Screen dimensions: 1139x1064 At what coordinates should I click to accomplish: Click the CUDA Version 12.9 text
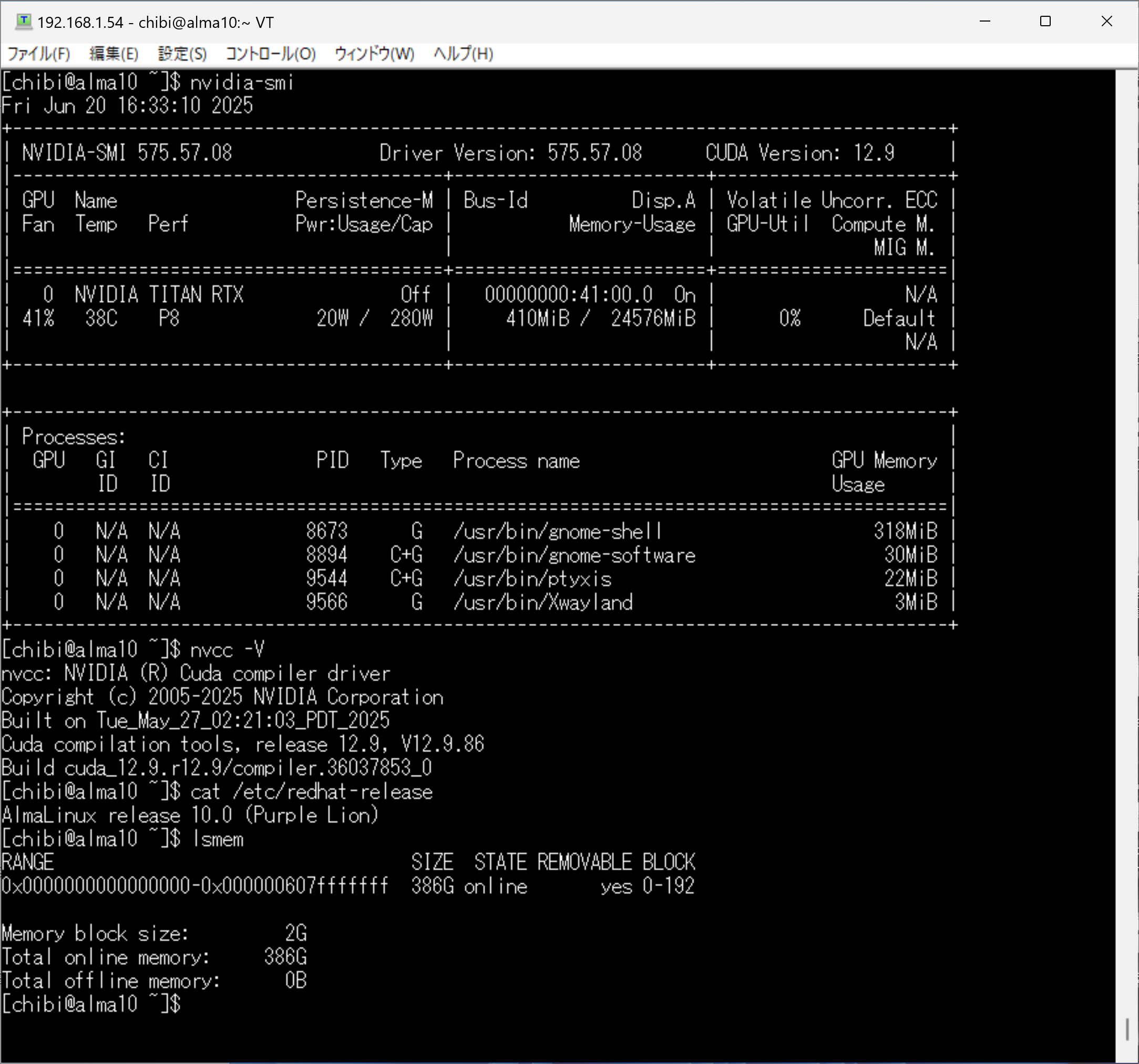(x=799, y=153)
